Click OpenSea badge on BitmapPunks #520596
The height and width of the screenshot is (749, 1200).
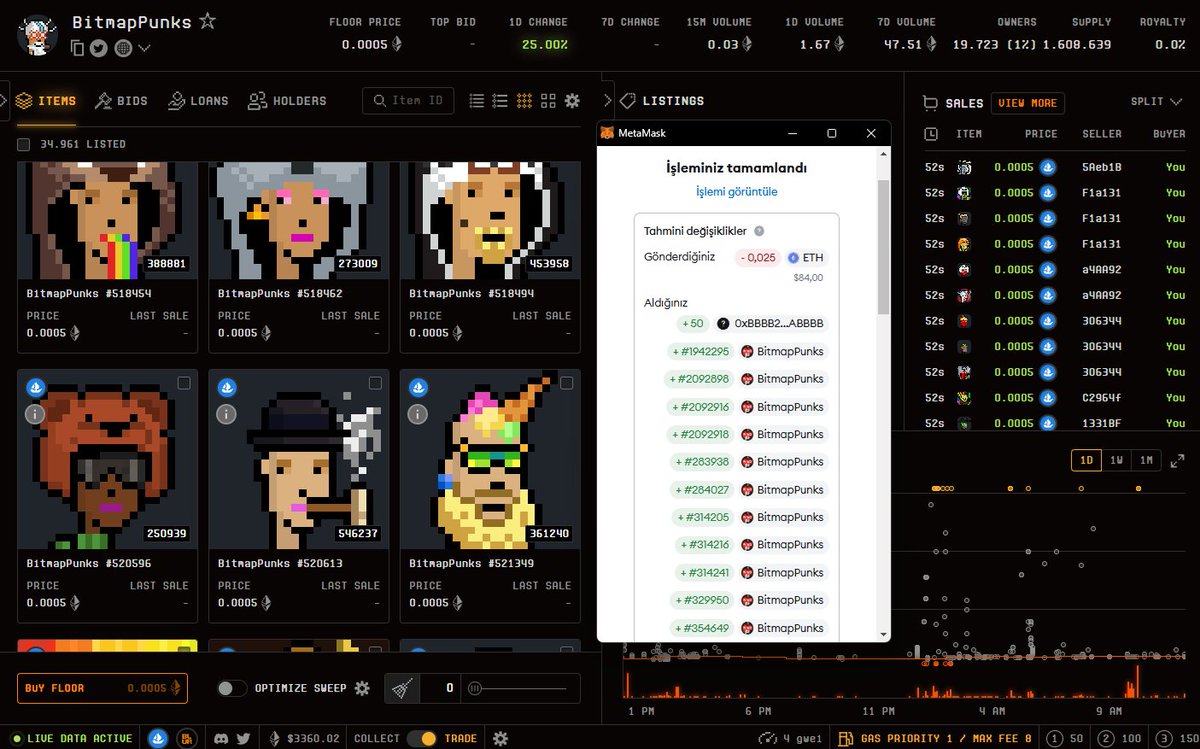(34, 389)
